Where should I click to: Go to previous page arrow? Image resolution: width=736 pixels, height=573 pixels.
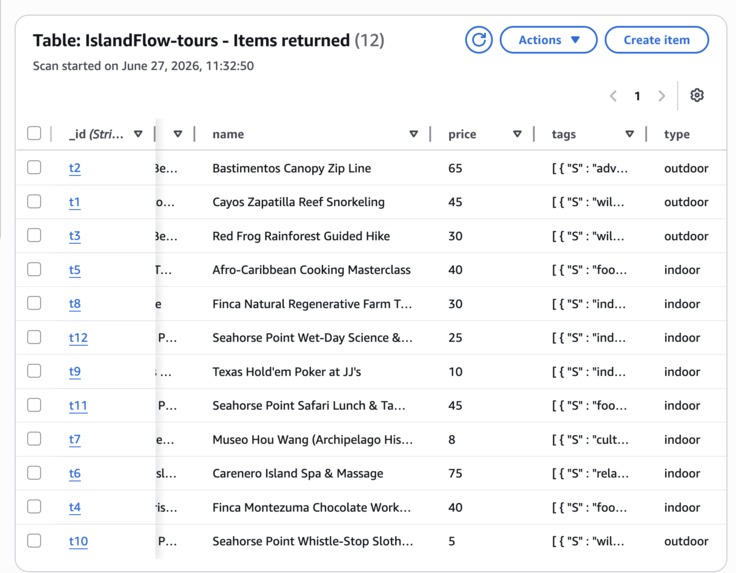(613, 96)
